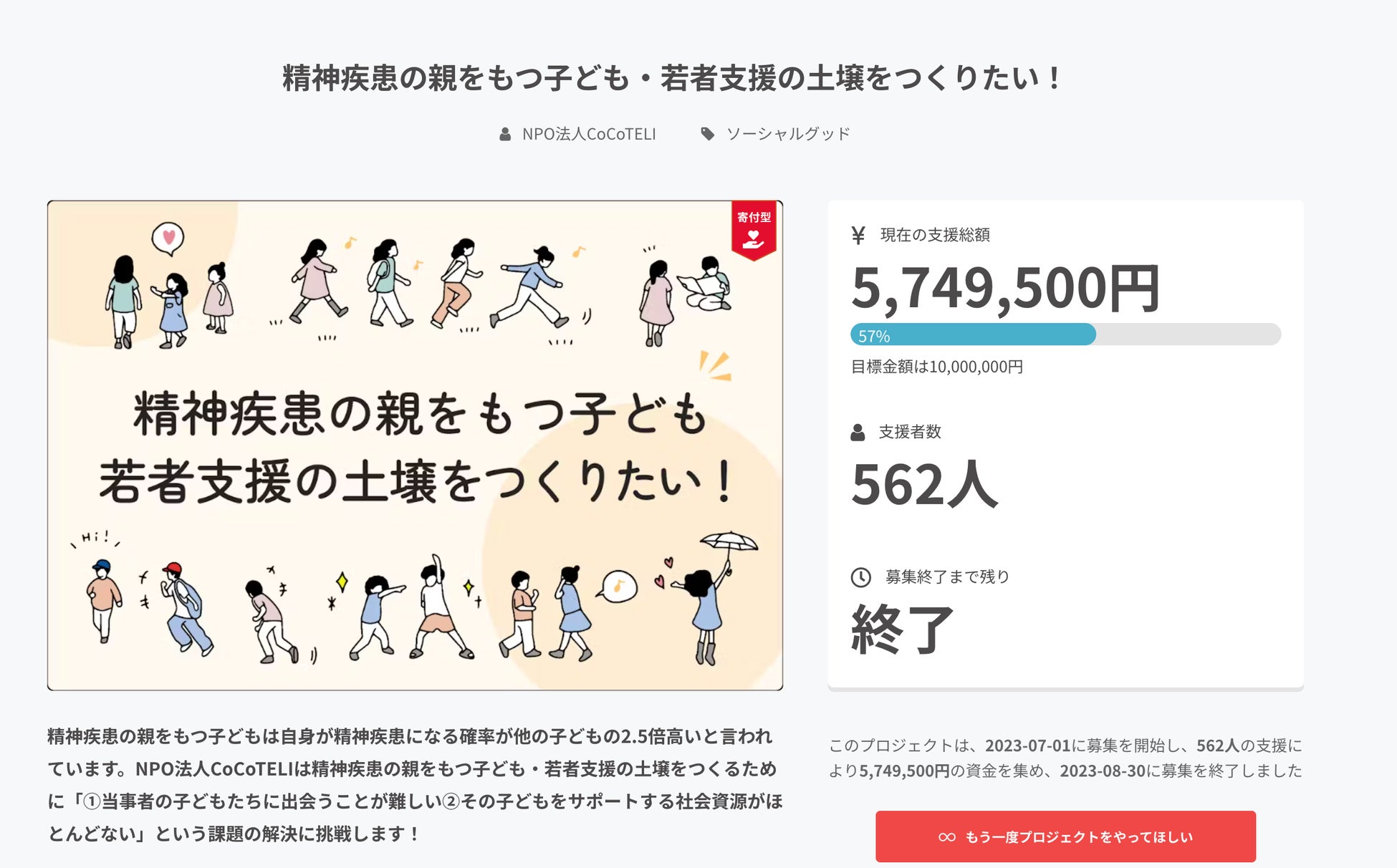Click the 目標金額は10,000,000円 goal text
Screen dimensions: 1397x868
936,367
